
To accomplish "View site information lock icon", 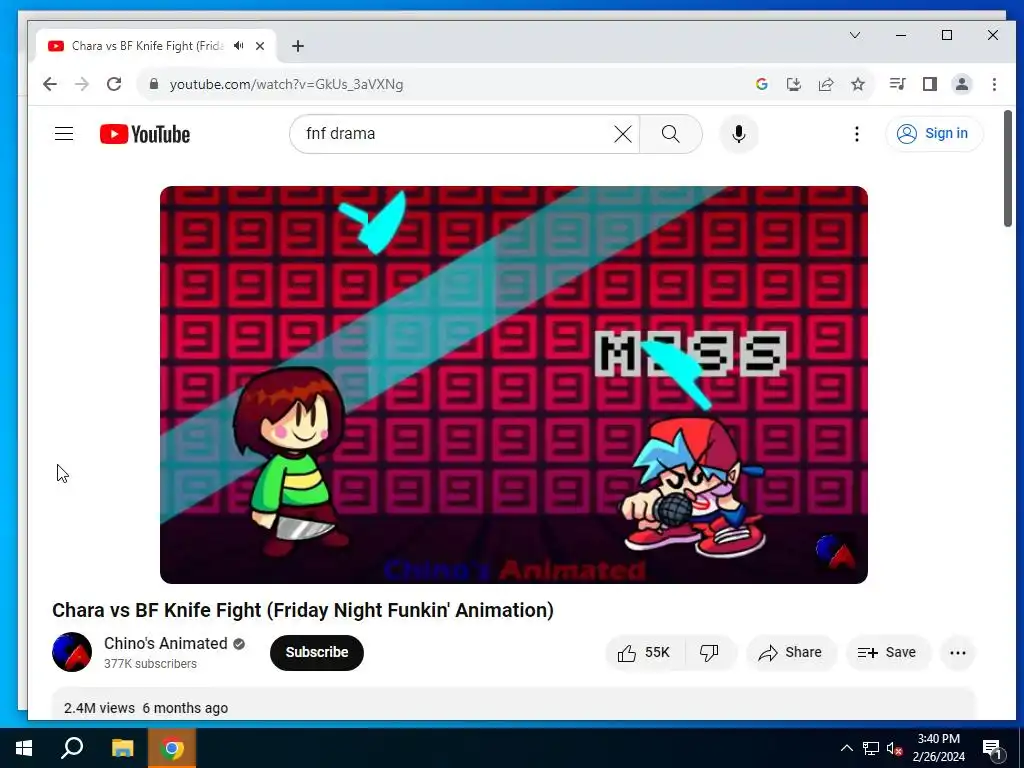I will point(154,84).
